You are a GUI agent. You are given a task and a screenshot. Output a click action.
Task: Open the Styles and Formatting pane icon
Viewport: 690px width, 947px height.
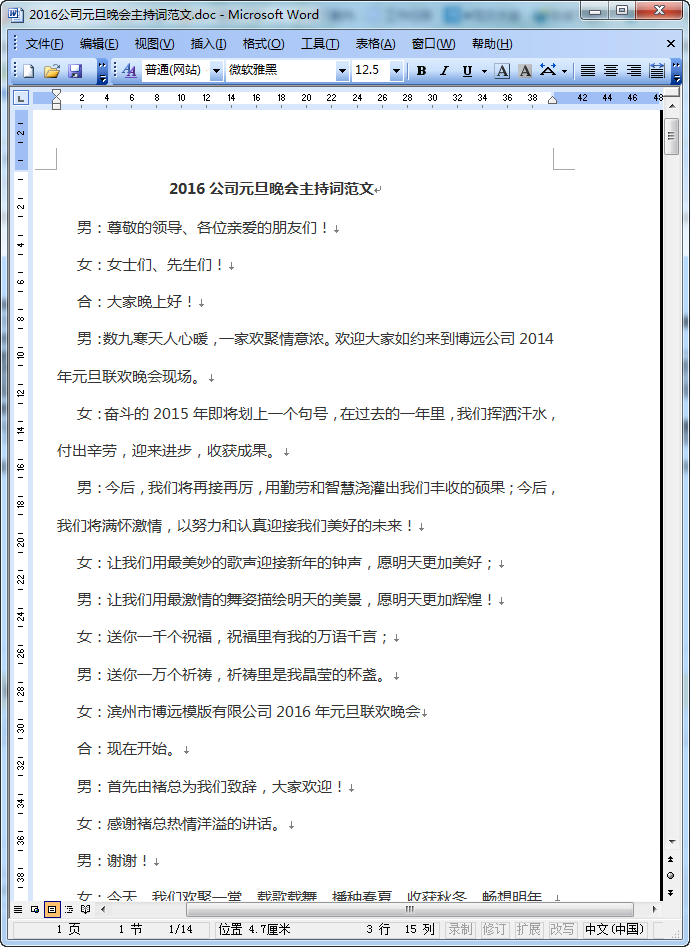(129, 71)
